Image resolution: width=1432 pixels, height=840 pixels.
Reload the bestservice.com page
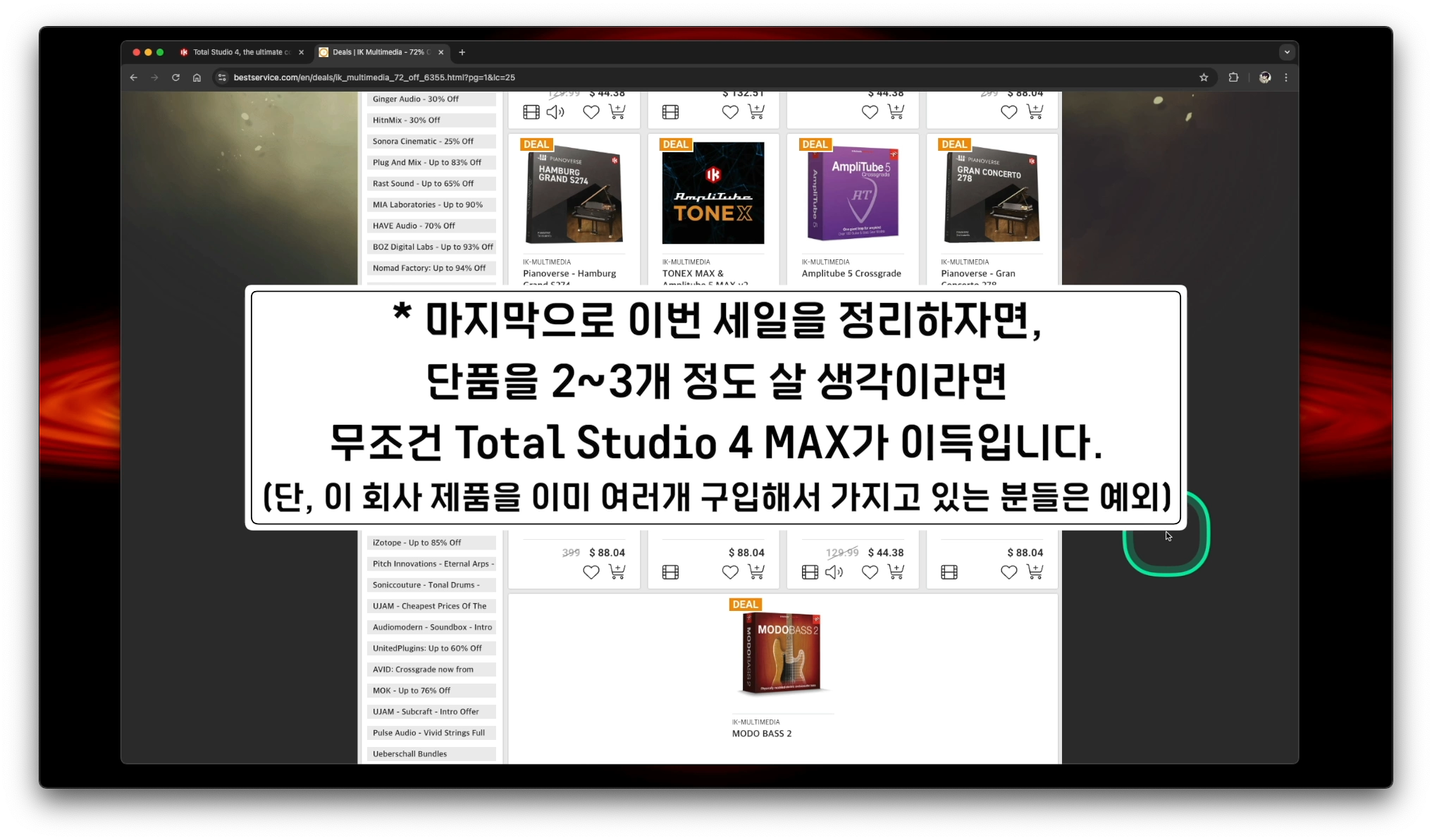tap(175, 78)
